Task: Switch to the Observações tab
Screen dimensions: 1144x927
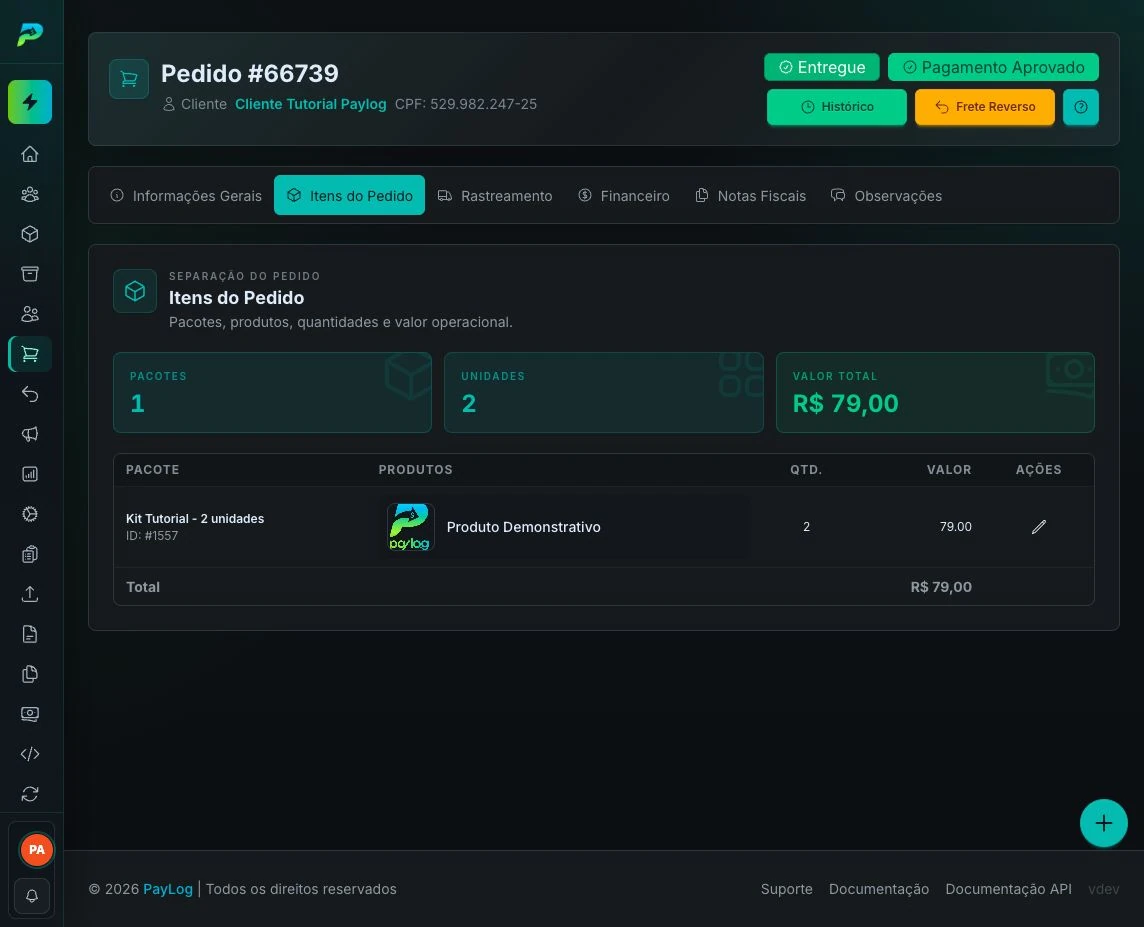Action: pos(886,195)
